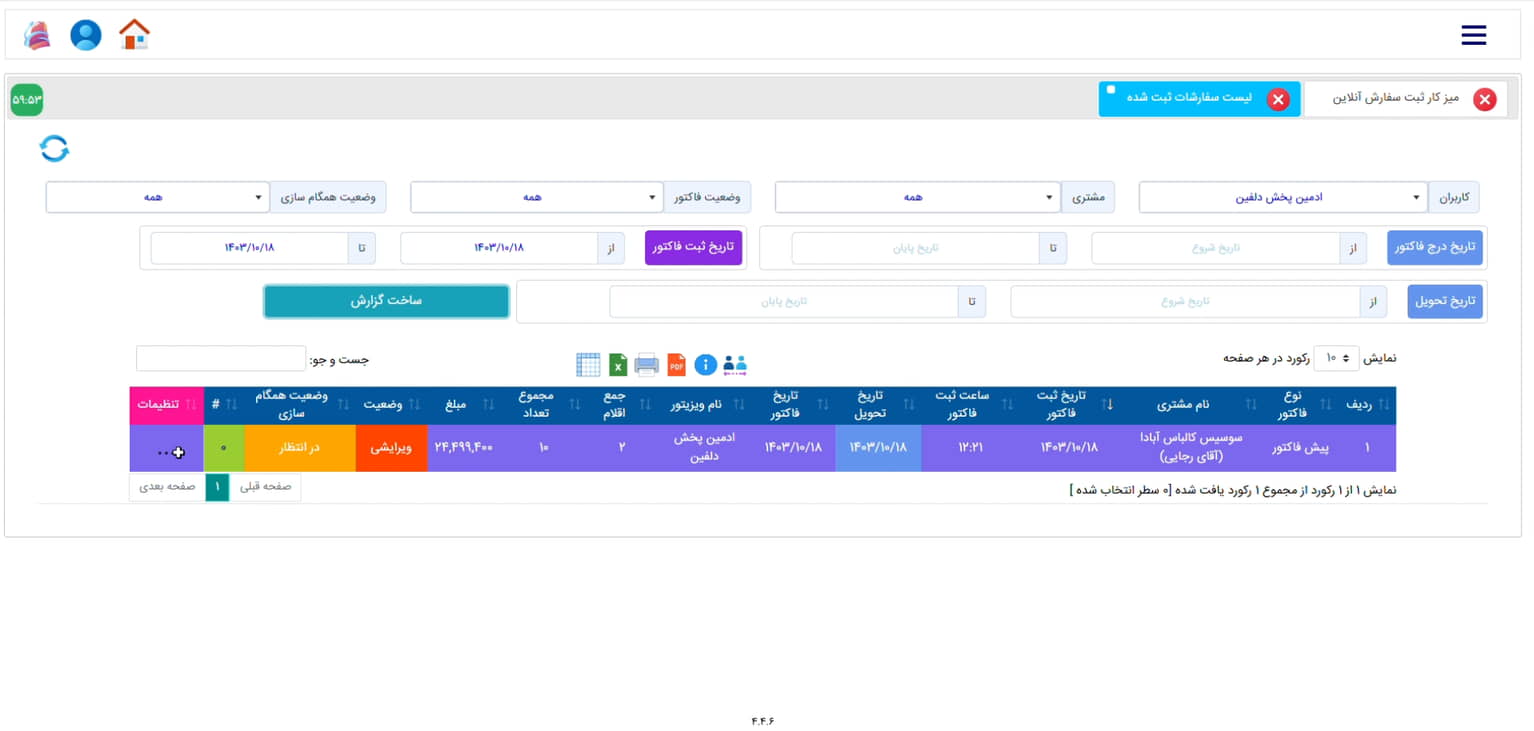Export the report as PDF
The height and width of the screenshot is (731, 1534).
pos(676,365)
